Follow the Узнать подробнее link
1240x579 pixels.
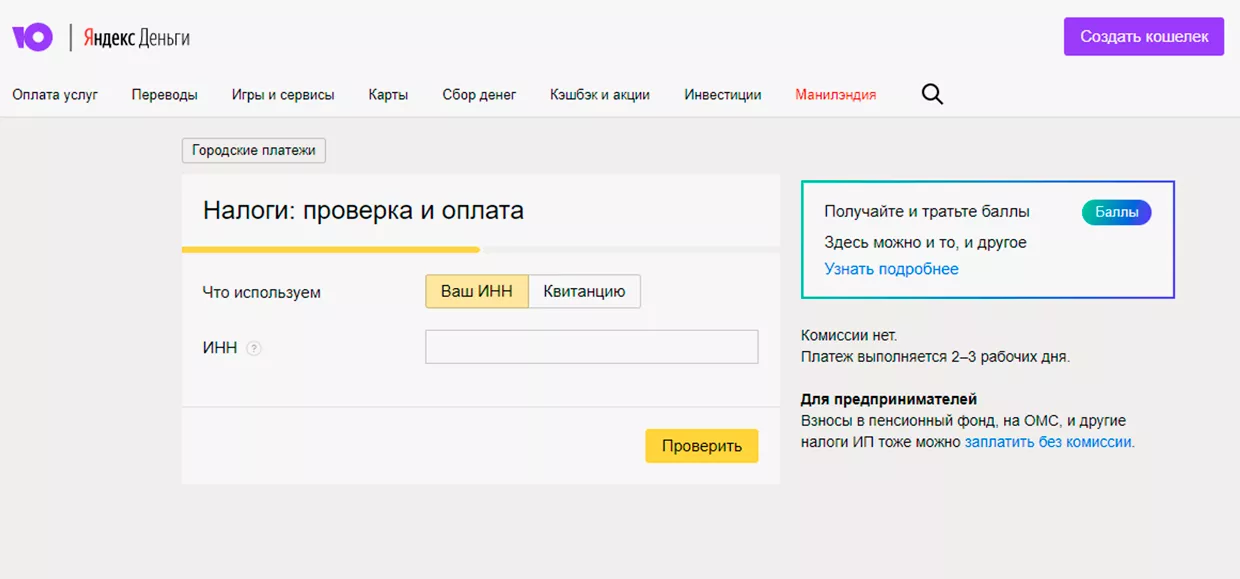tap(891, 269)
